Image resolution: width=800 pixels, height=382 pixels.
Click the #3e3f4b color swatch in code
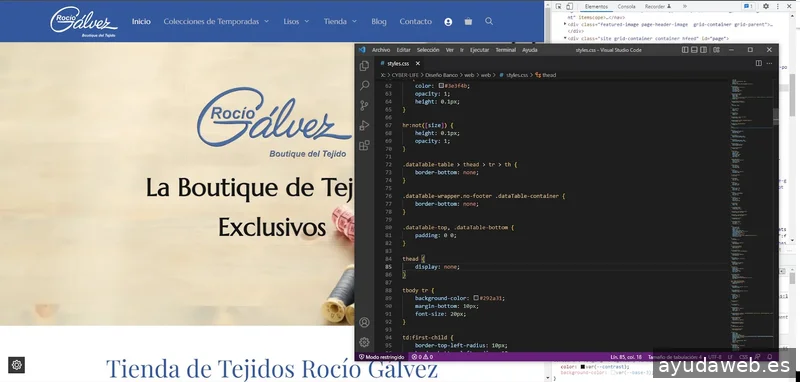[x=441, y=86]
